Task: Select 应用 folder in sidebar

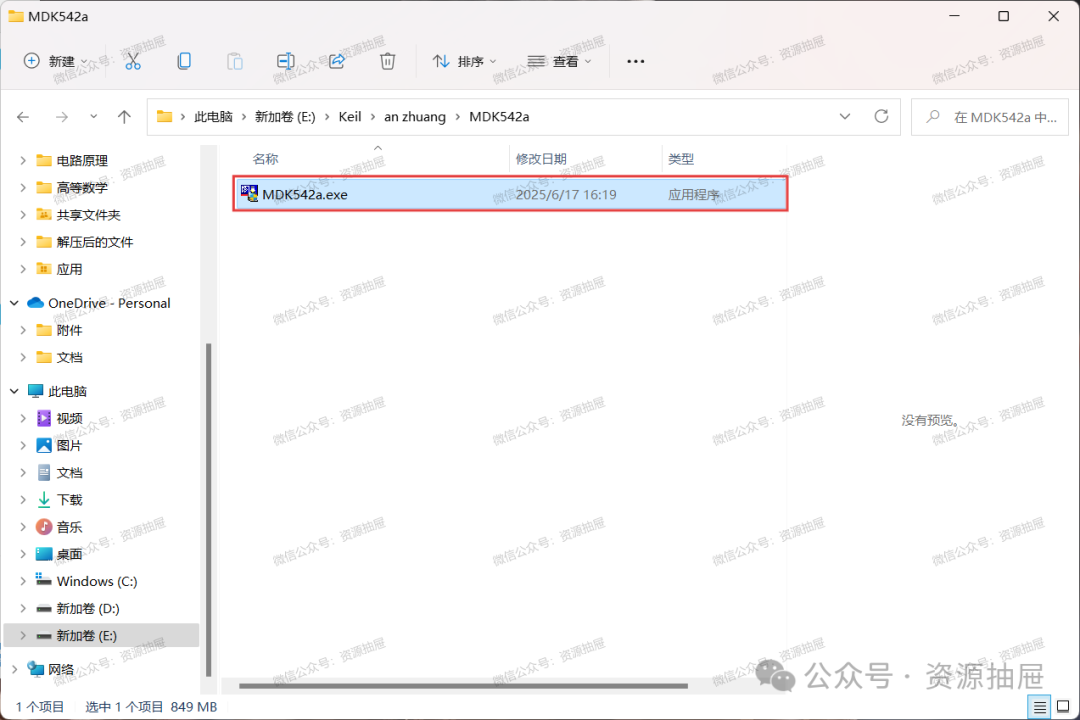Action: coord(69,269)
